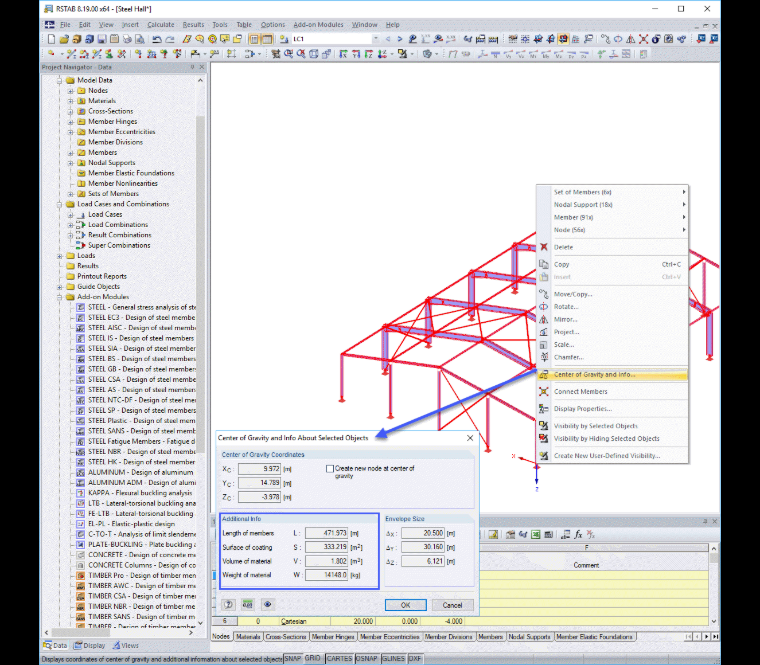Toggle DXF in the status bar
Viewport: 760px width, 665px height.
[x=415, y=658]
